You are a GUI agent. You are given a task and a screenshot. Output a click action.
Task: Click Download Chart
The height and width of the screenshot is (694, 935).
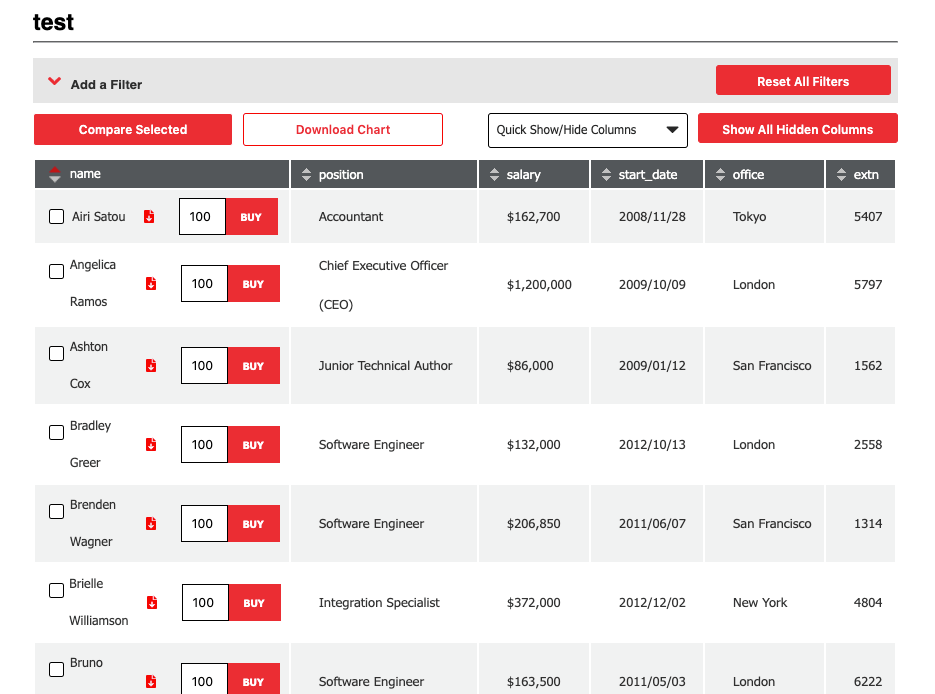click(343, 129)
